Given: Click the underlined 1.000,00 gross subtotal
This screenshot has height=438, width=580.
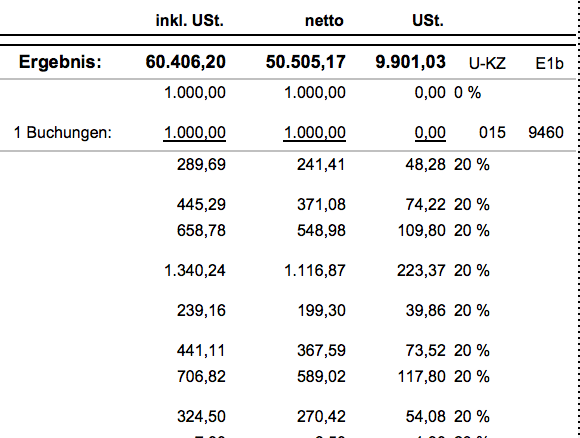Looking at the screenshot, I should click(x=195, y=133).
